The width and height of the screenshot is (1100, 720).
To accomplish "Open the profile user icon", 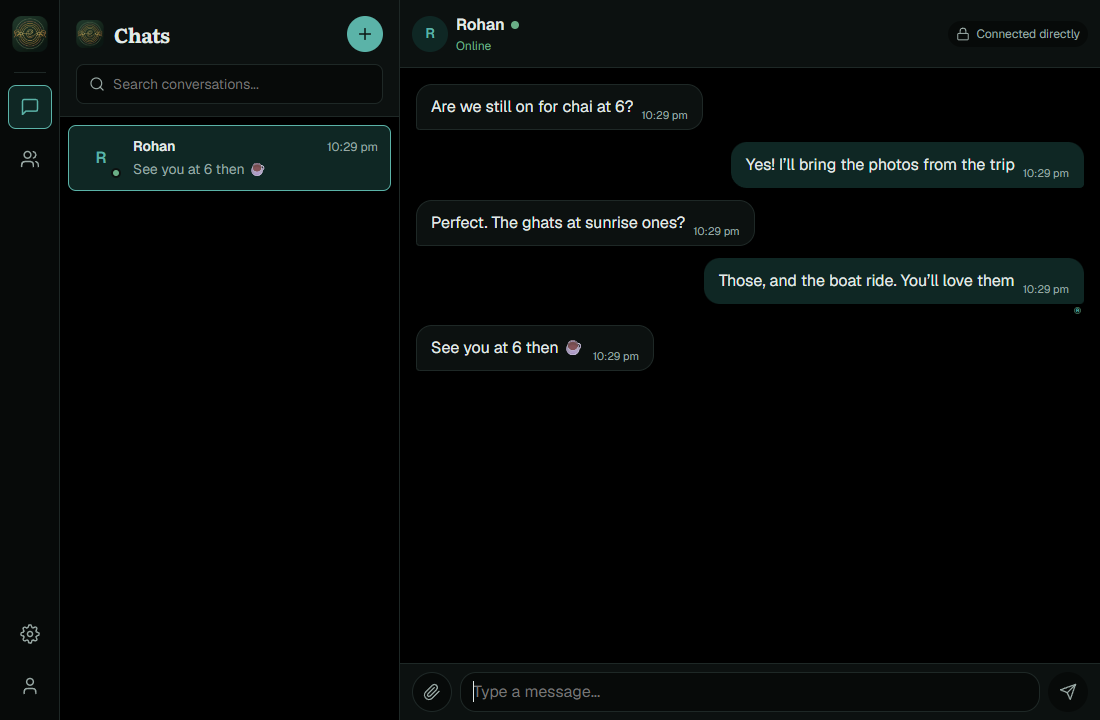I will 29,686.
